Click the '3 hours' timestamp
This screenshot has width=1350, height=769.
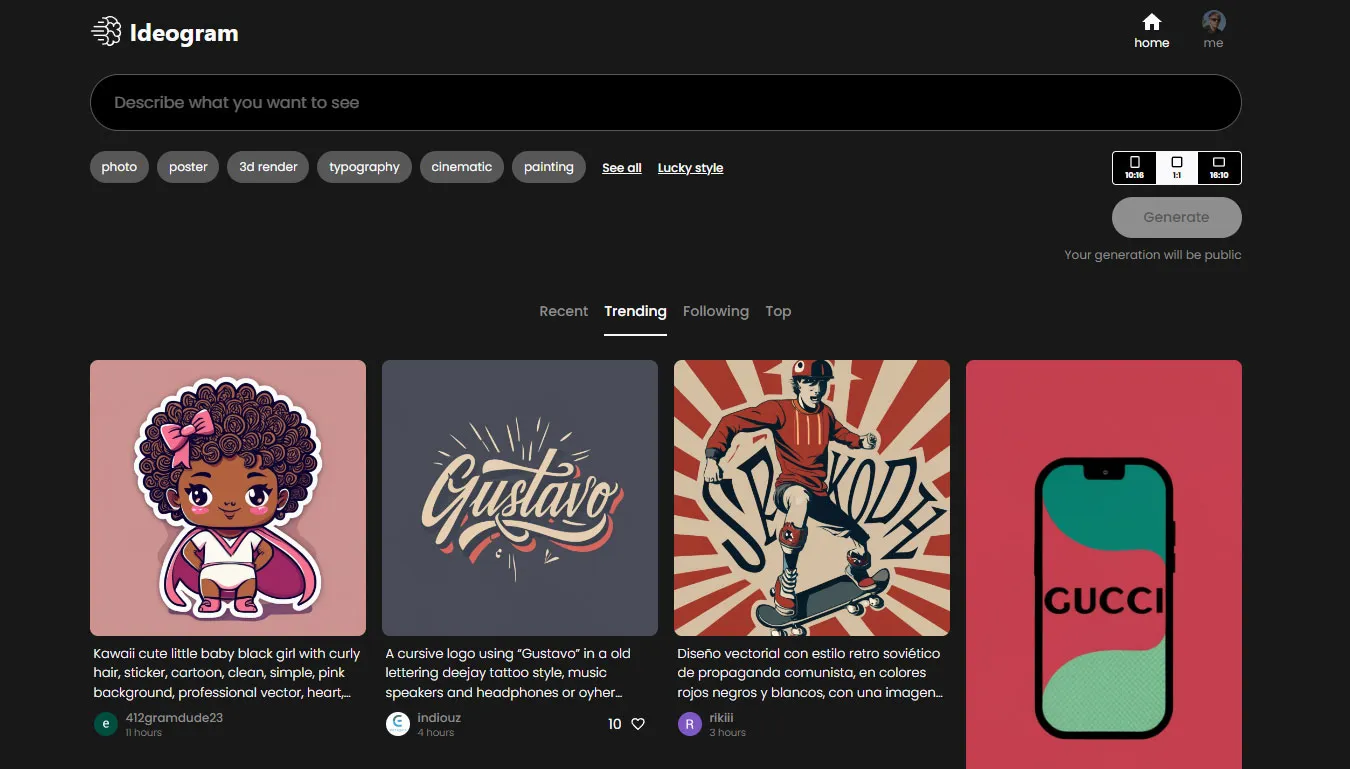pyautogui.click(x=728, y=733)
